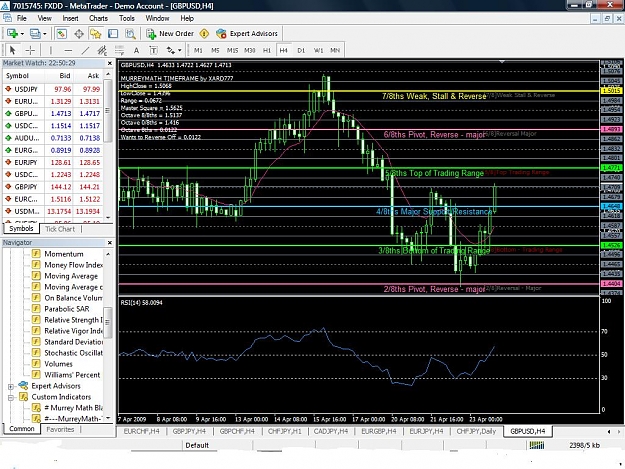
Task: Select the GBPJPY row in Market Watch
Action: (x=52, y=187)
